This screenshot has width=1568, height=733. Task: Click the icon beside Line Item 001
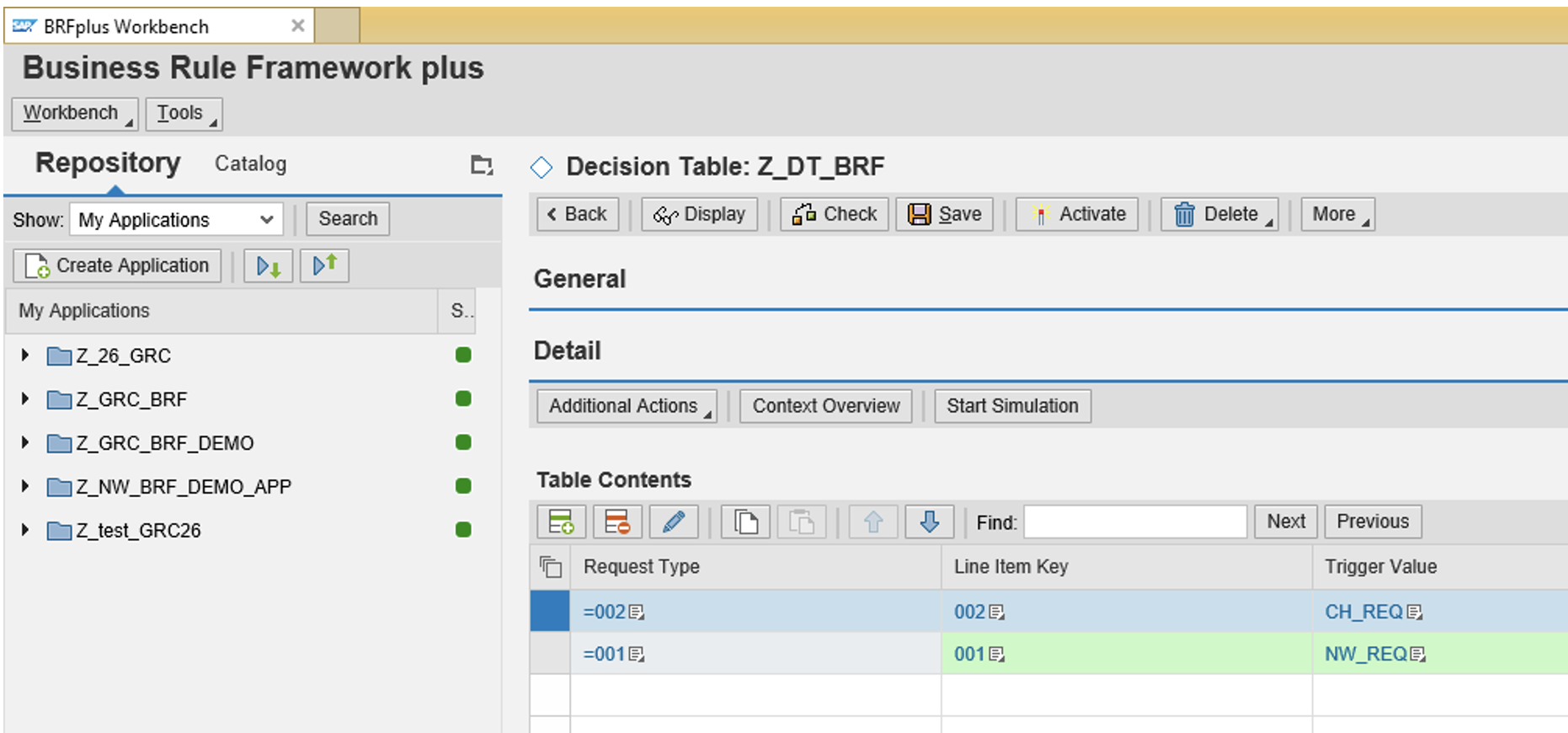click(x=997, y=655)
